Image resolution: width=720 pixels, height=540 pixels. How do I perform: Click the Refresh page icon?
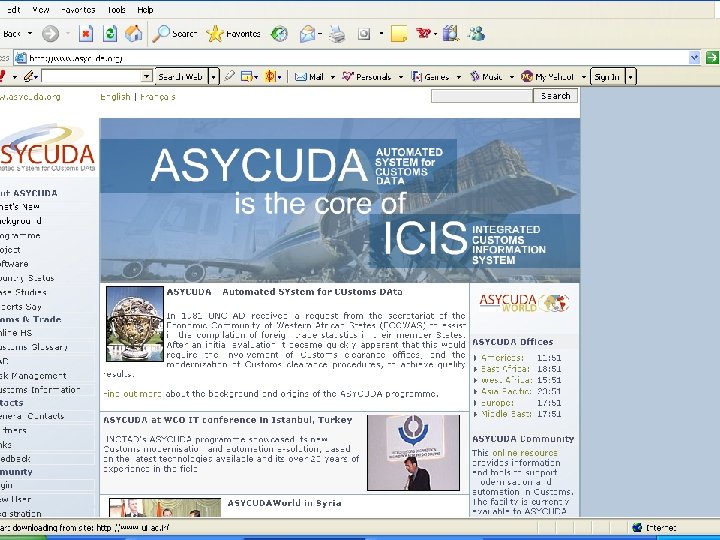(x=110, y=34)
